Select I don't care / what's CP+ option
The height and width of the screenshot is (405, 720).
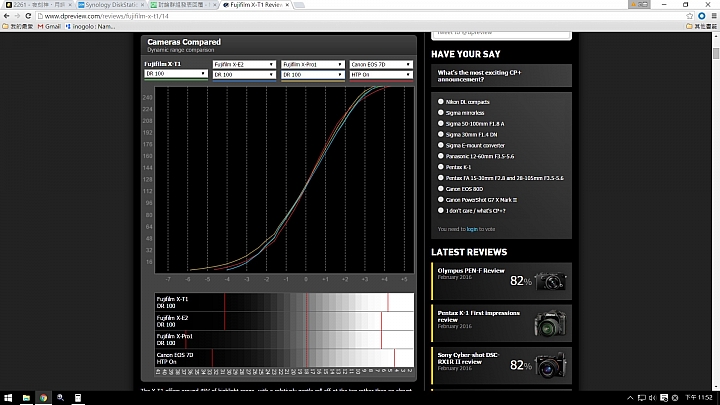click(441, 210)
